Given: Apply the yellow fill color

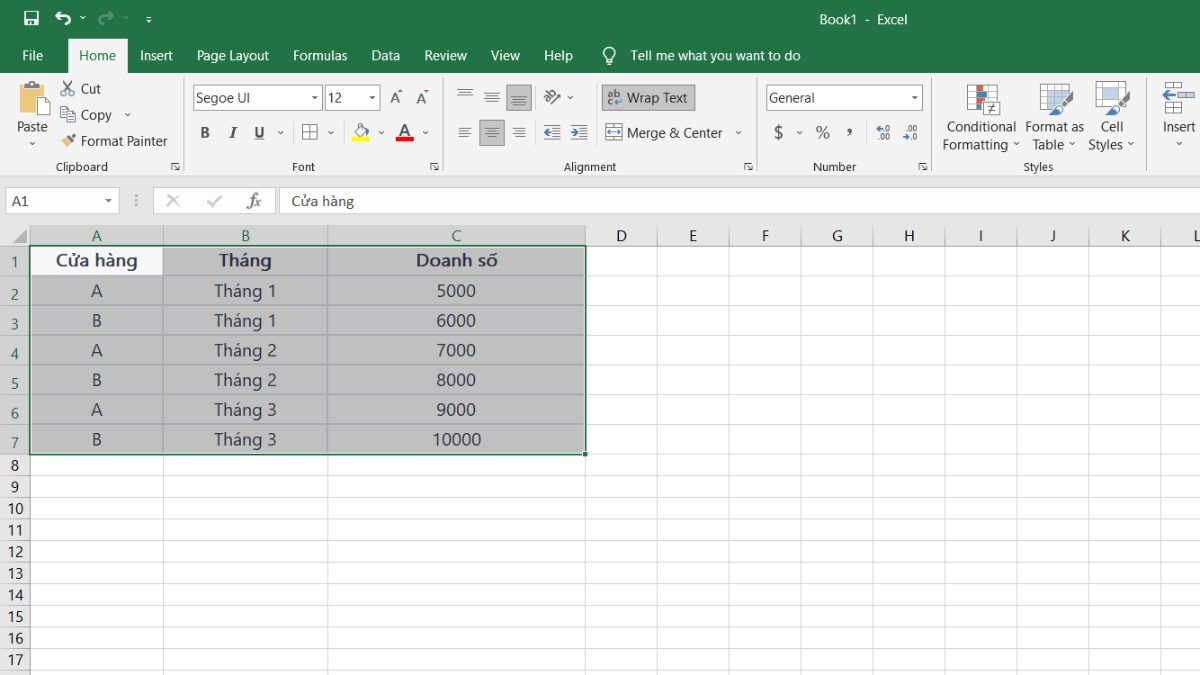Looking at the screenshot, I should [361, 133].
